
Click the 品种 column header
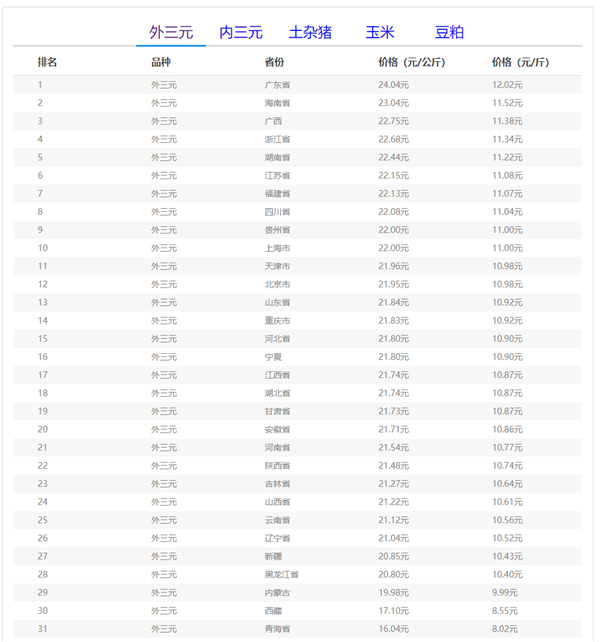(161, 62)
